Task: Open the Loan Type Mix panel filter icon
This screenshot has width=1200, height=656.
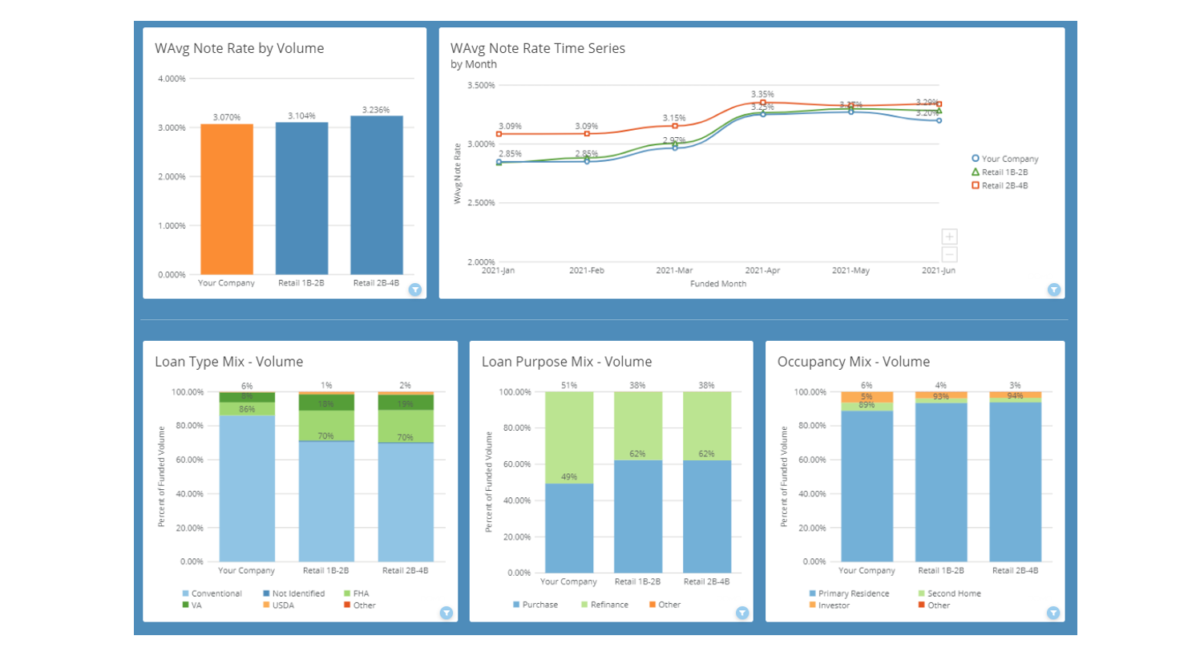Action: pos(446,613)
